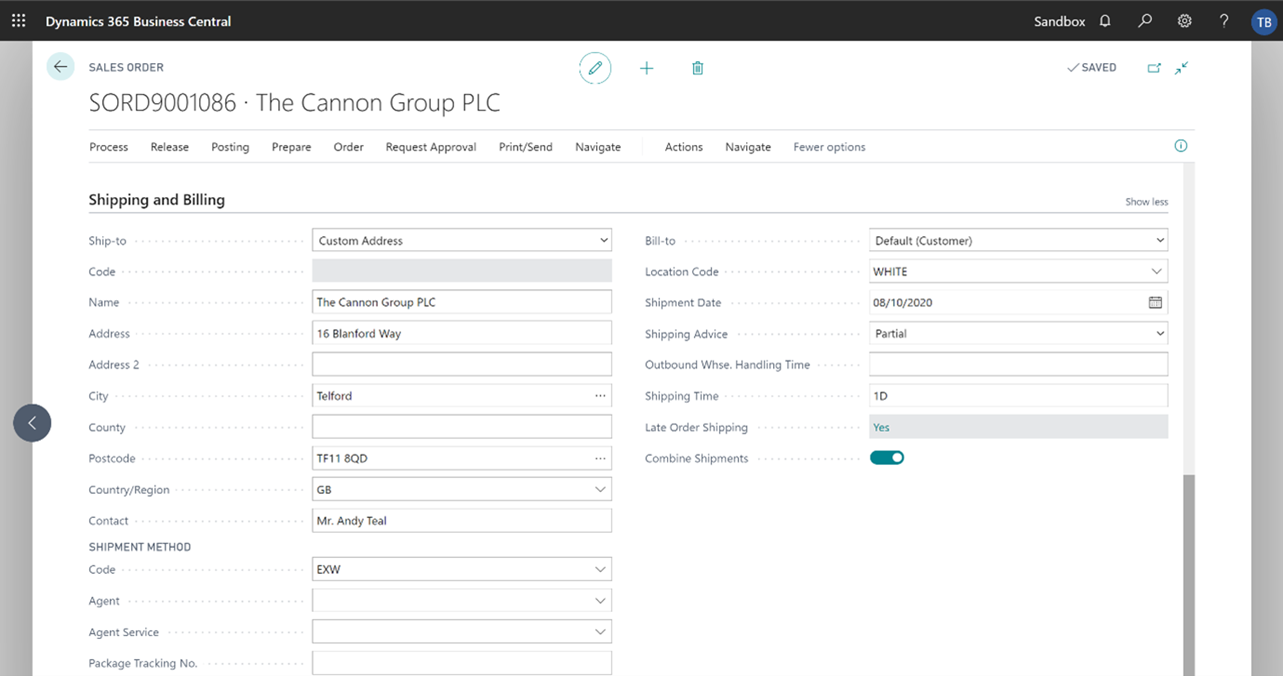This screenshot has width=1283, height=676.
Task: Click Show less in Shipping and Billing
Action: click(1146, 202)
